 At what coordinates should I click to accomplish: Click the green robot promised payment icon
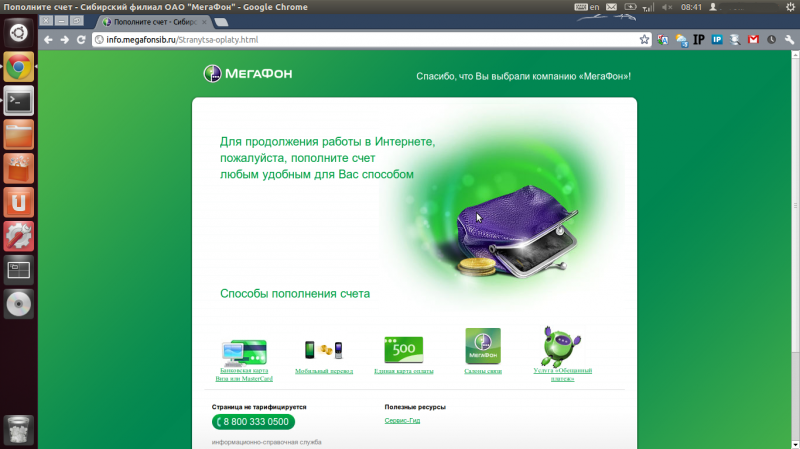561,345
